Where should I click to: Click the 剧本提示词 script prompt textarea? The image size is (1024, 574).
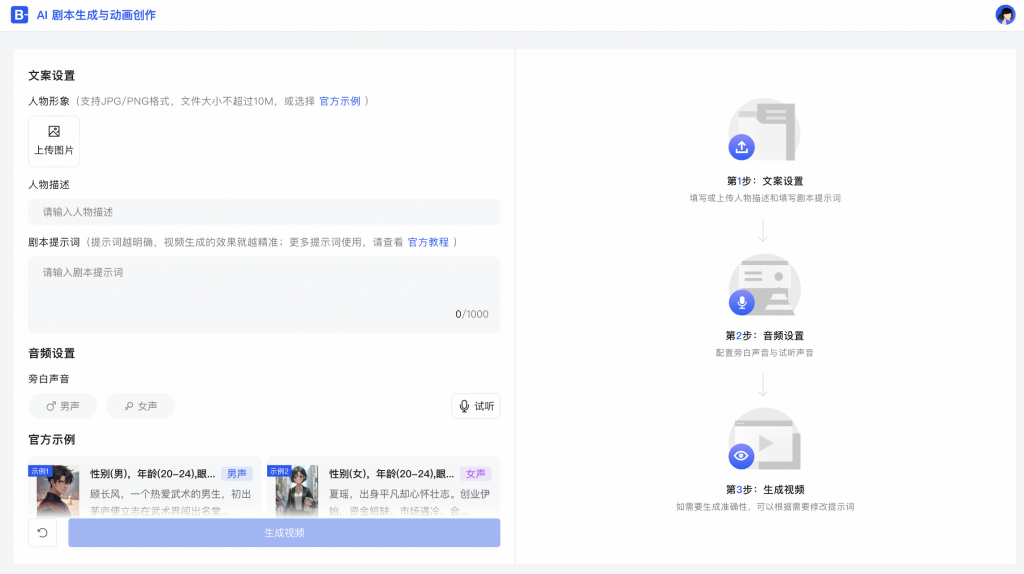coord(264,295)
